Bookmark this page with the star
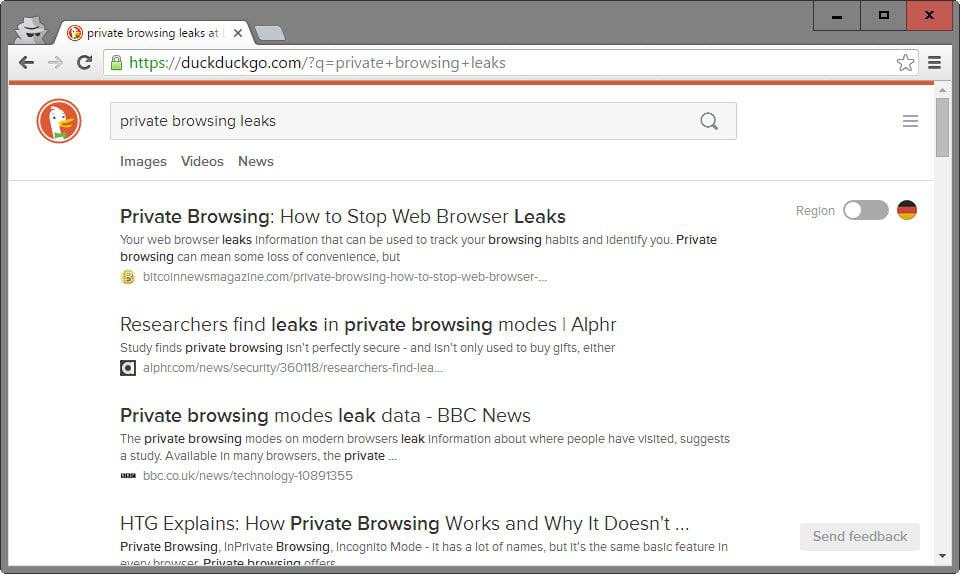 (905, 62)
